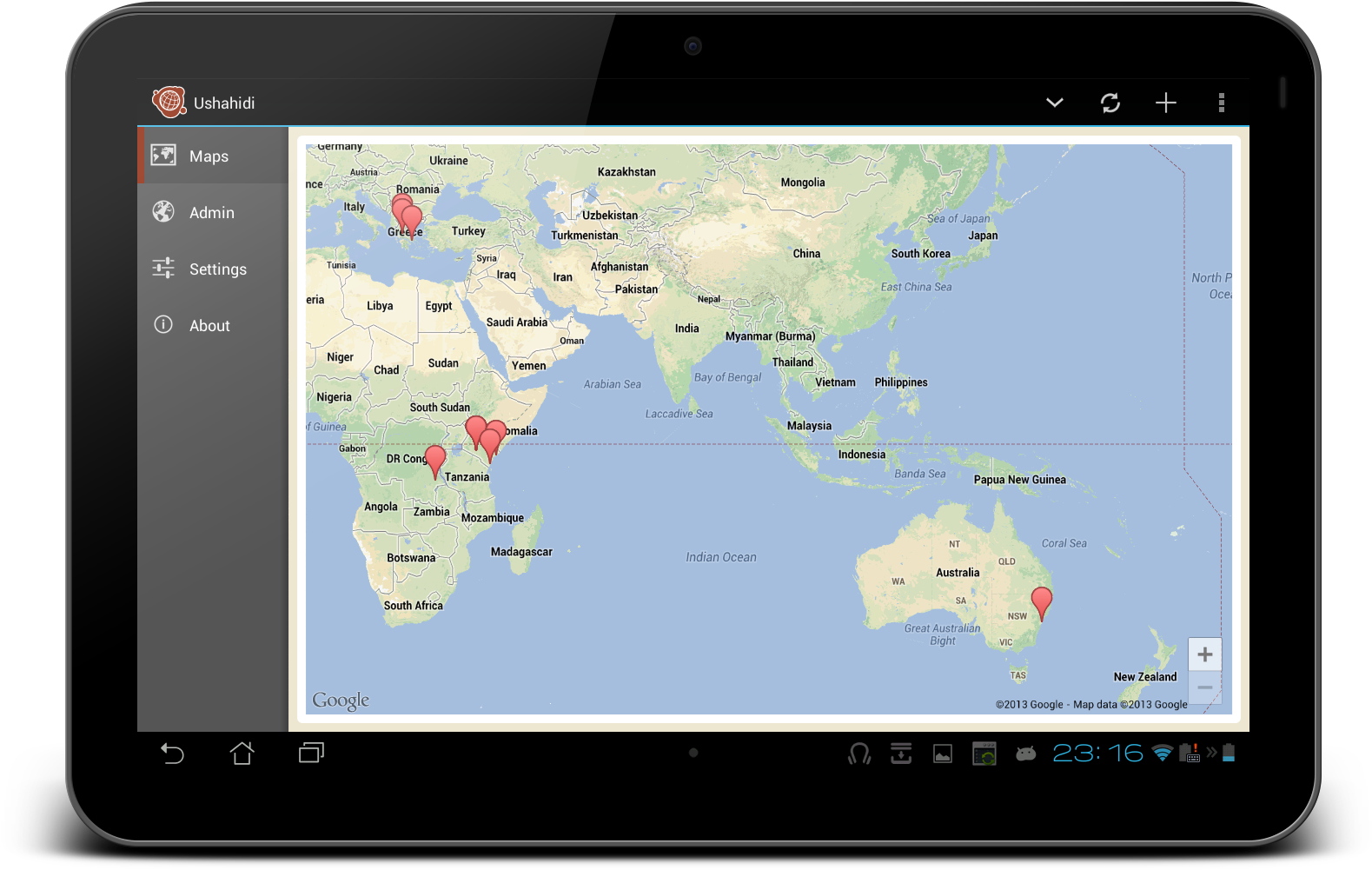This screenshot has width=1372, height=870.
Task: Click the Wi-Fi signal status icon
Action: 1163,754
